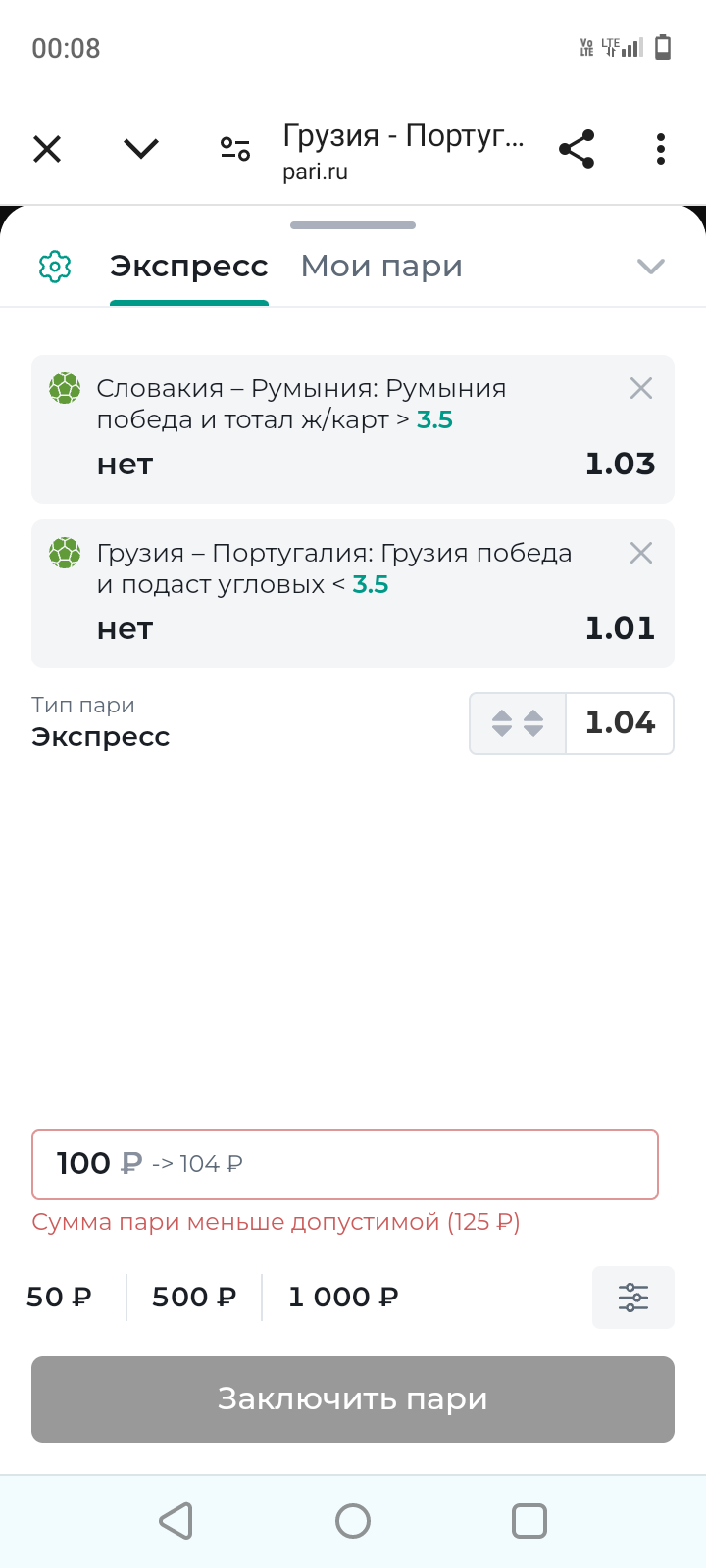Select the 1 000 ₽ quick stake

click(x=343, y=1298)
